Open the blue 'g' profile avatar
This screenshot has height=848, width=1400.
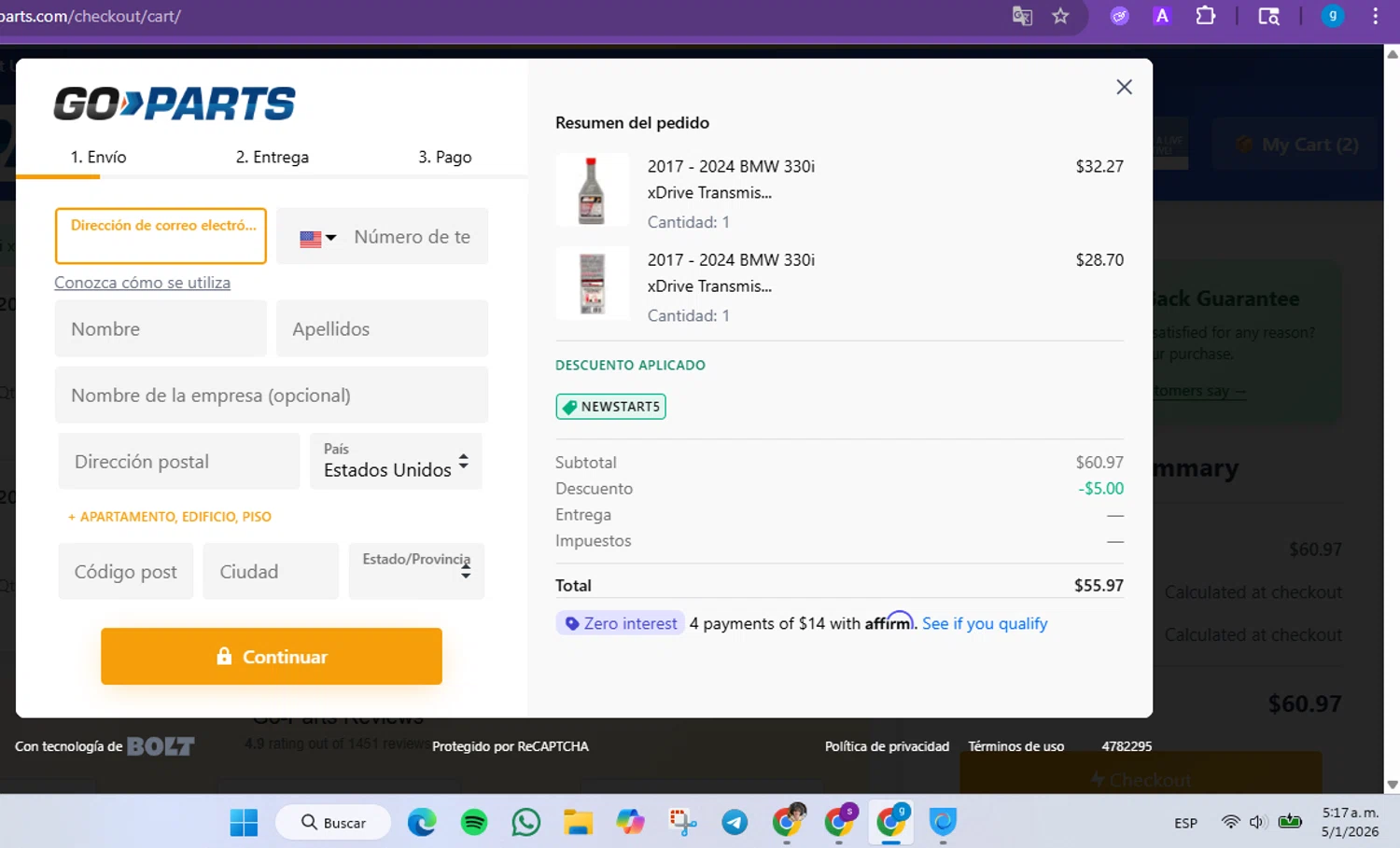tap(1332, 16)
